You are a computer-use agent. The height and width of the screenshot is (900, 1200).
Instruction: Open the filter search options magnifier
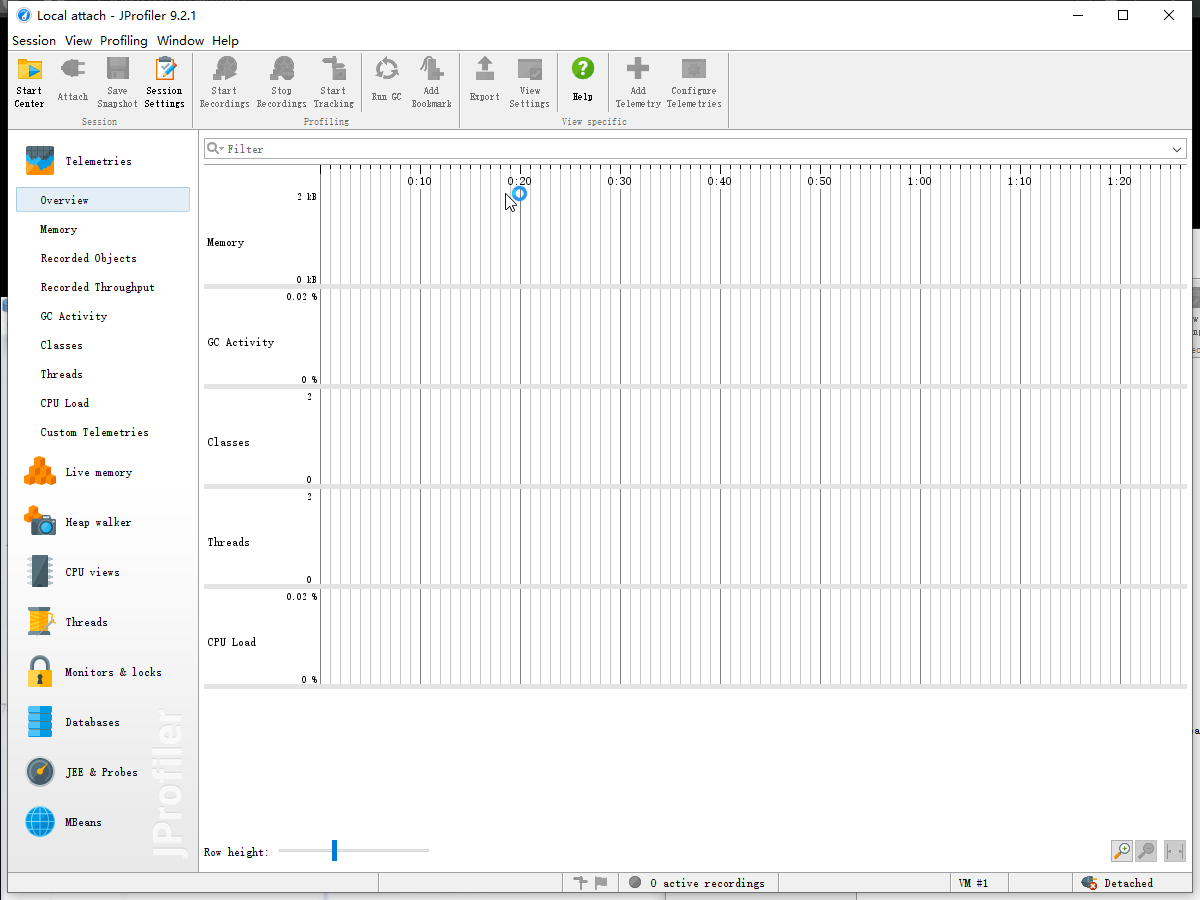point(215,149)
